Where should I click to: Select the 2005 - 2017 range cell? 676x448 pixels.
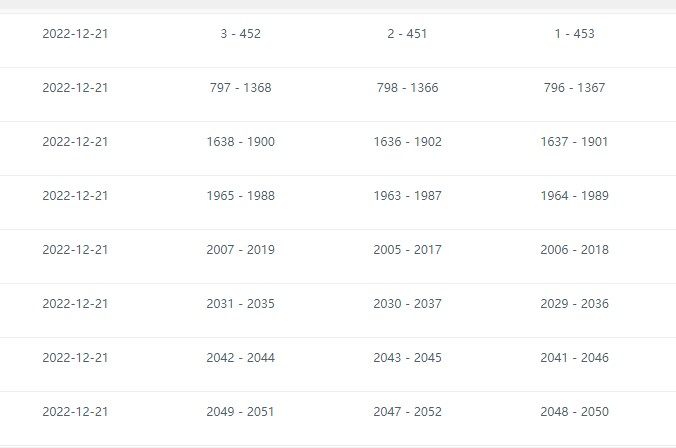point(407,250)
